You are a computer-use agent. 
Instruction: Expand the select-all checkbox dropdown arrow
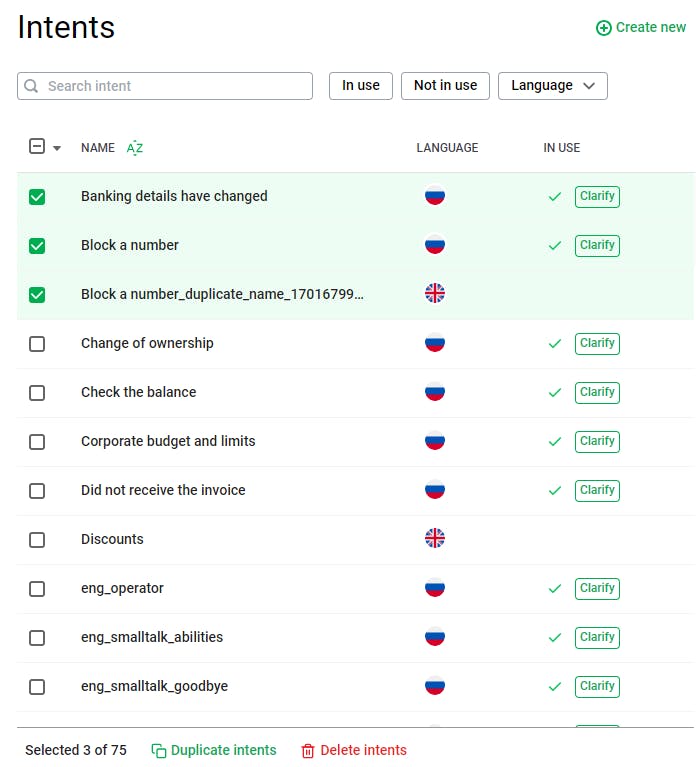click(x=57, y=148)
